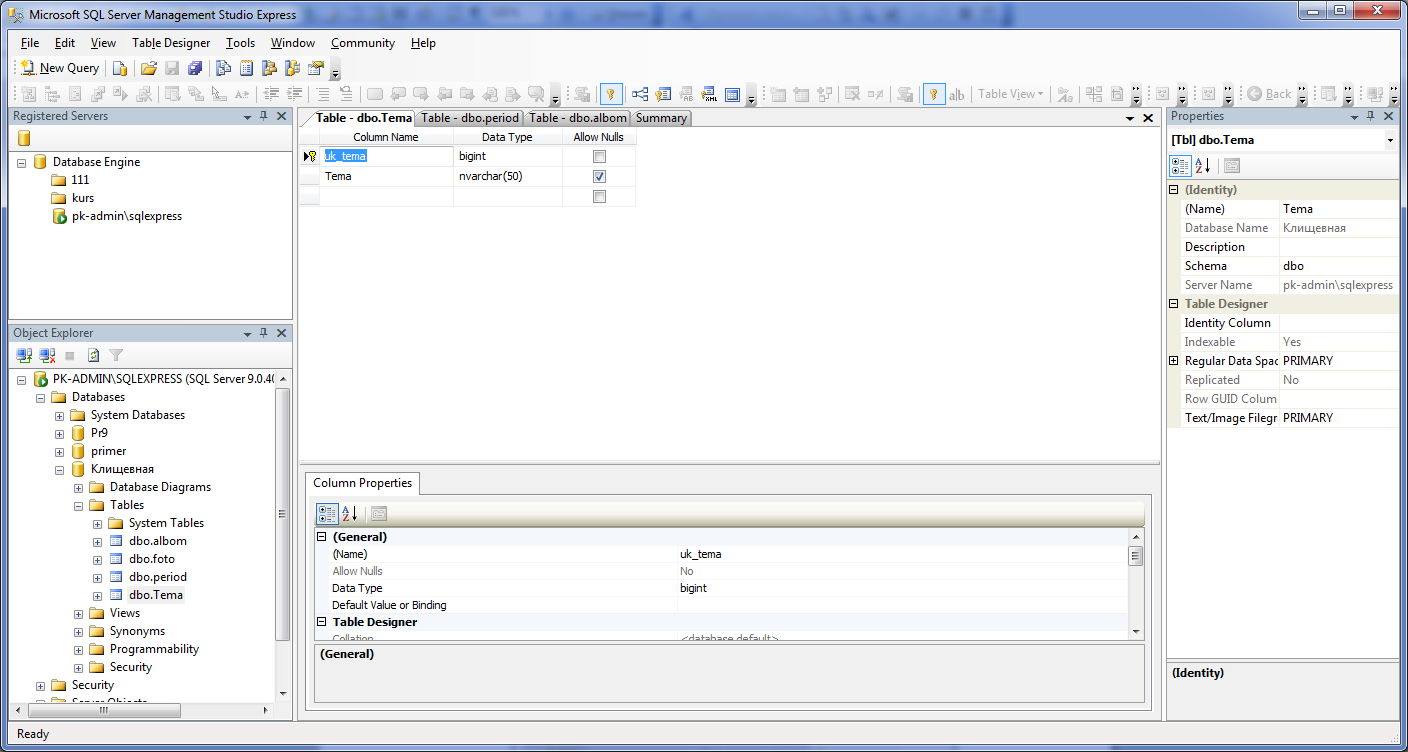Select the kurs registered server folder

tap(83, 198)
